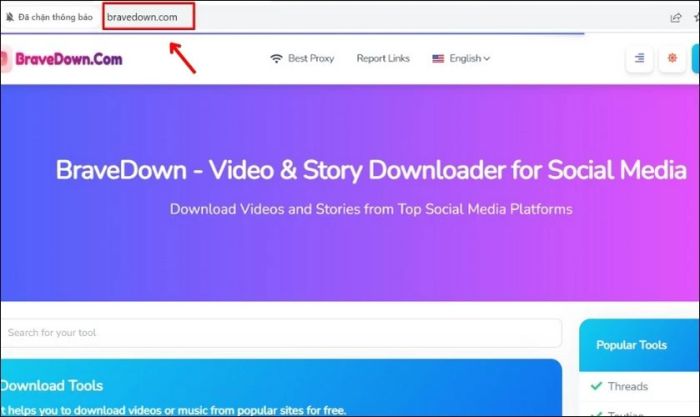700x417 pixels.
Task: Expand the English language dropdown
Action: [x=470, y=58]
